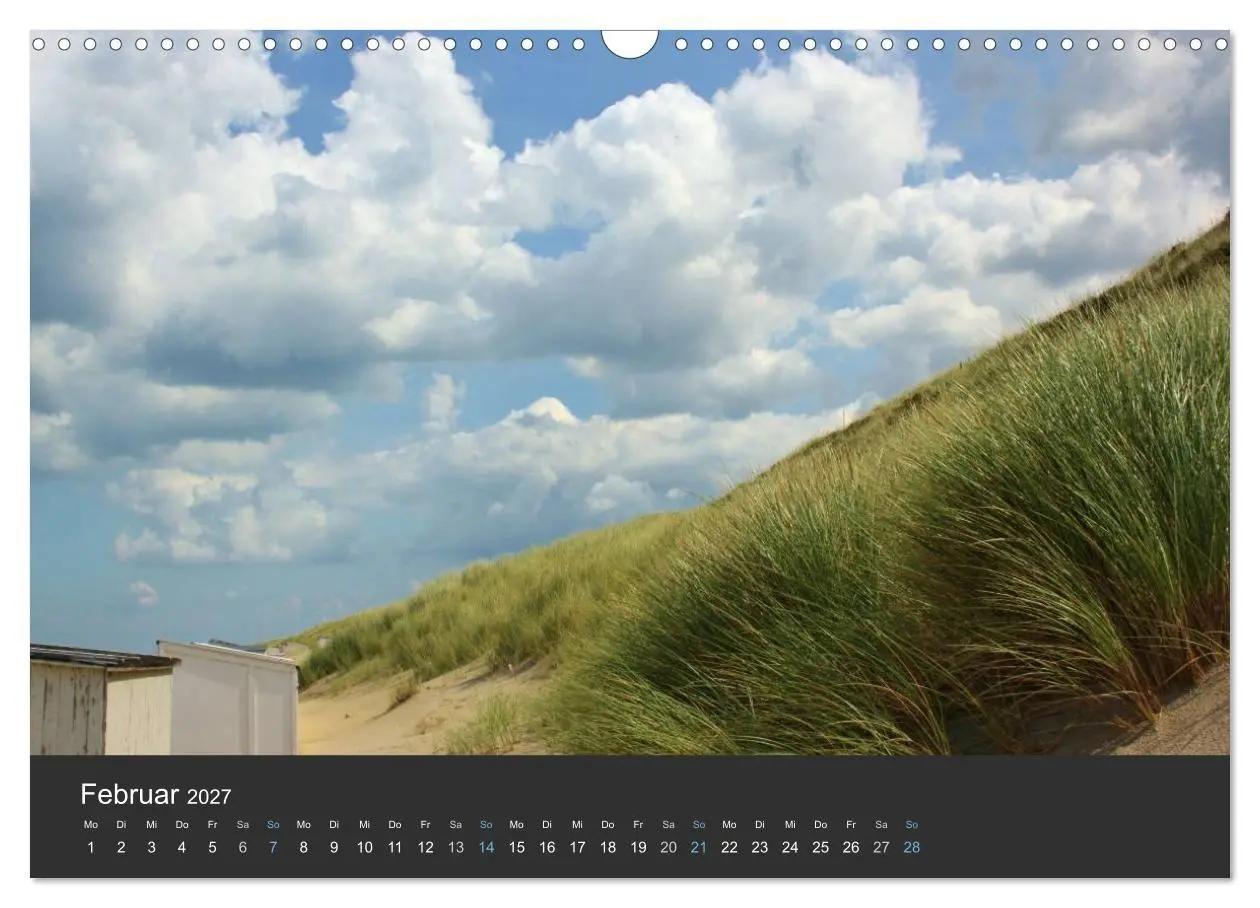Select Saturday the 27 date
Screen dimensions: 1260x908
(x=881, y=847)
